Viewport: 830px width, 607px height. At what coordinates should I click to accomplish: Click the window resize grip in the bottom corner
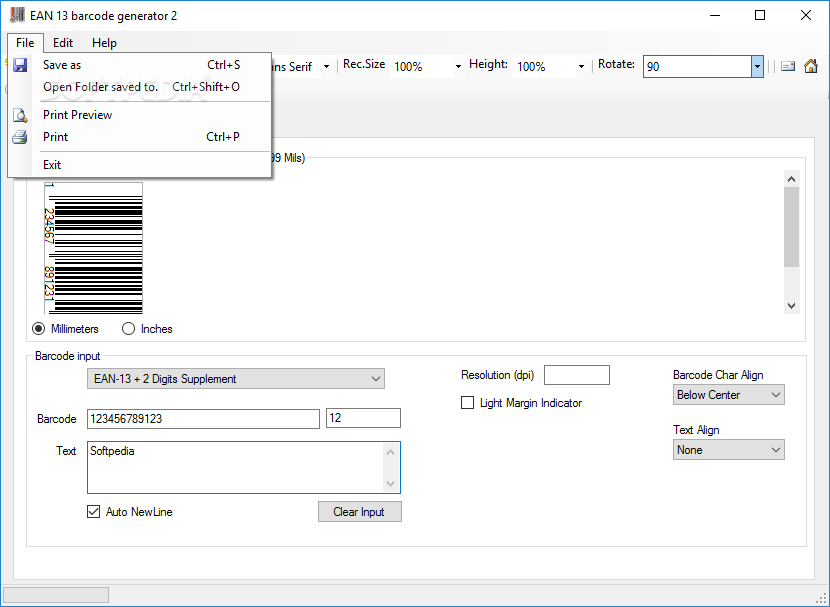pos(821,598)
